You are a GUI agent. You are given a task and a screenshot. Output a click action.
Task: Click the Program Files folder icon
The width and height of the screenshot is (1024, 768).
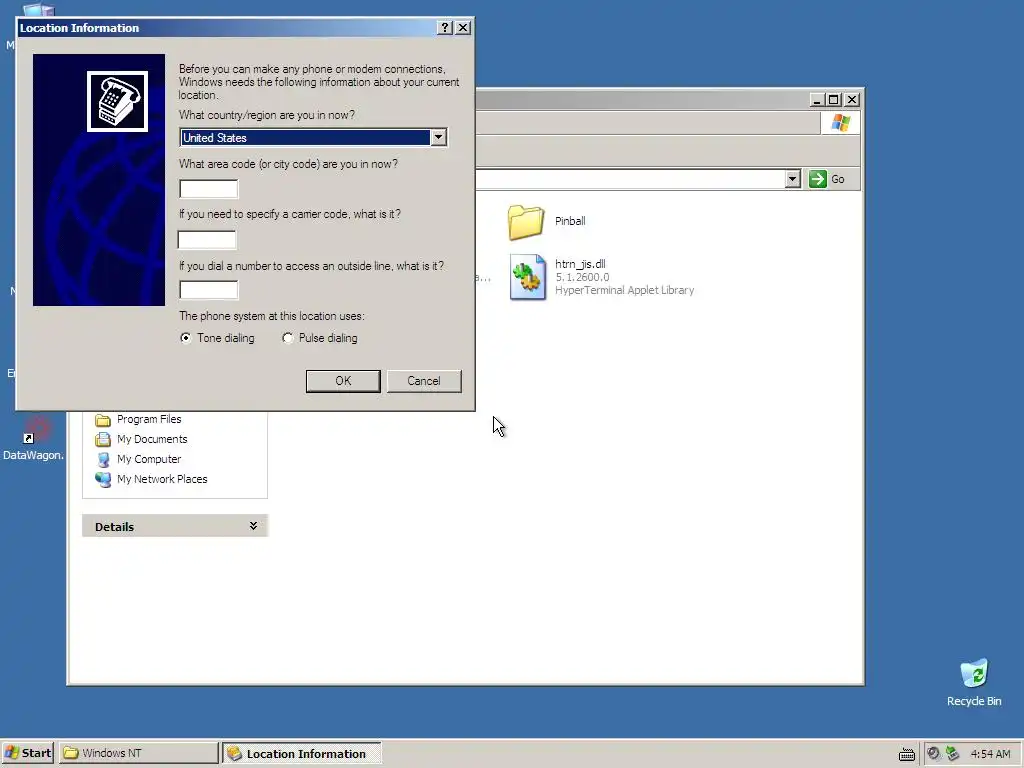(103, 420)
